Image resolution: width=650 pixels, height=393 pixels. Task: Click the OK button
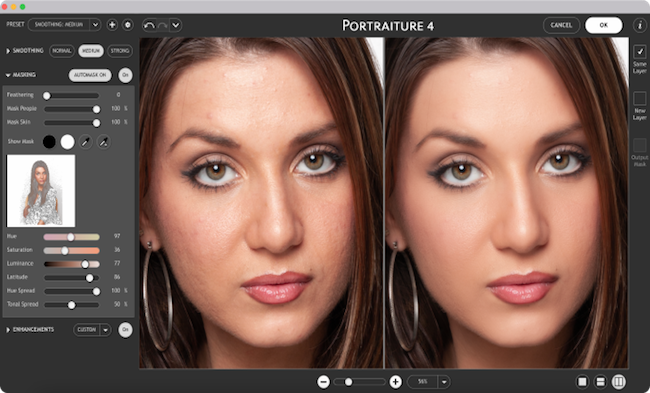[604, 25]
